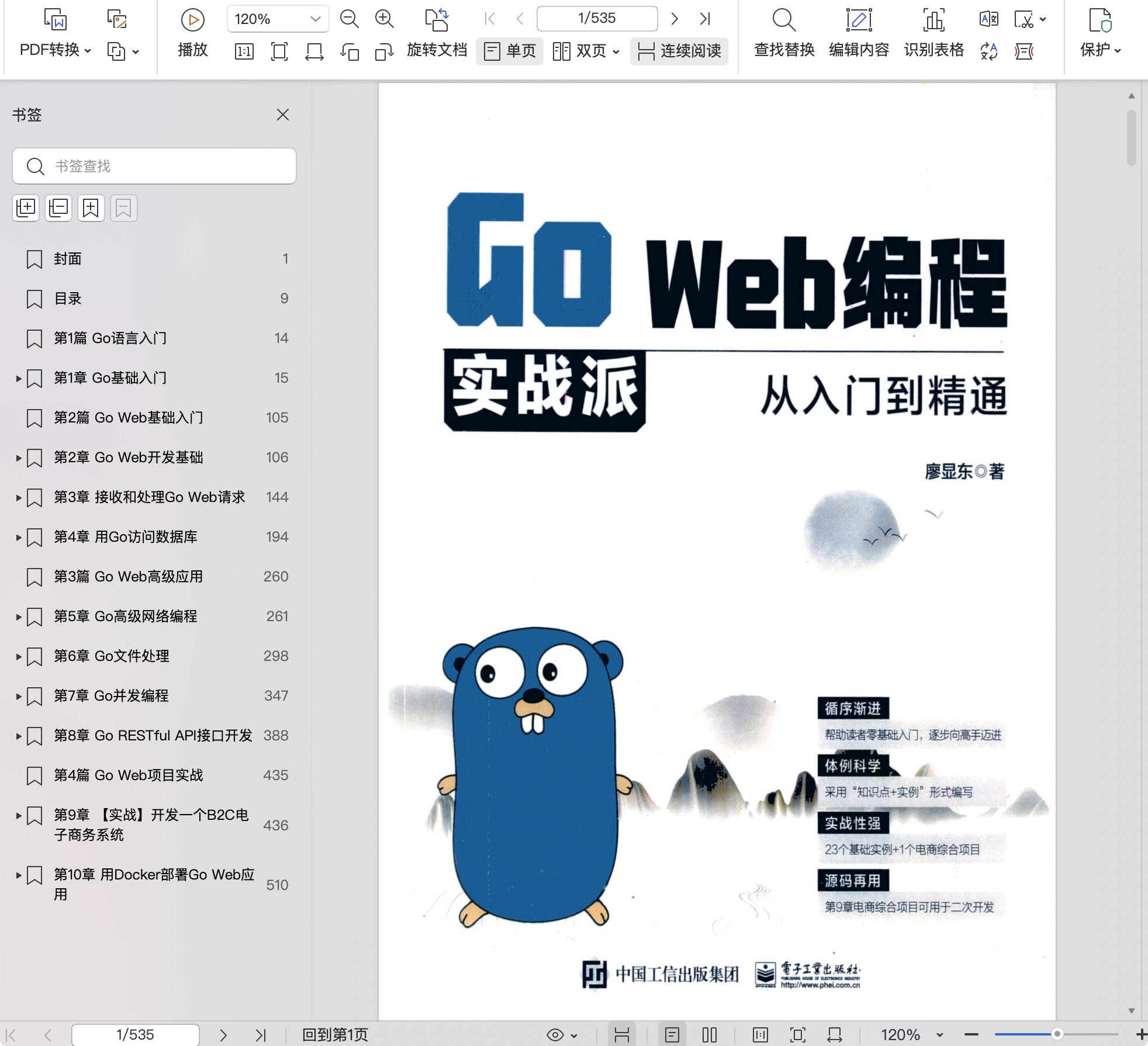Go to next page in top toolbar
This screenshot has width=1148, height=1046.
675,19
